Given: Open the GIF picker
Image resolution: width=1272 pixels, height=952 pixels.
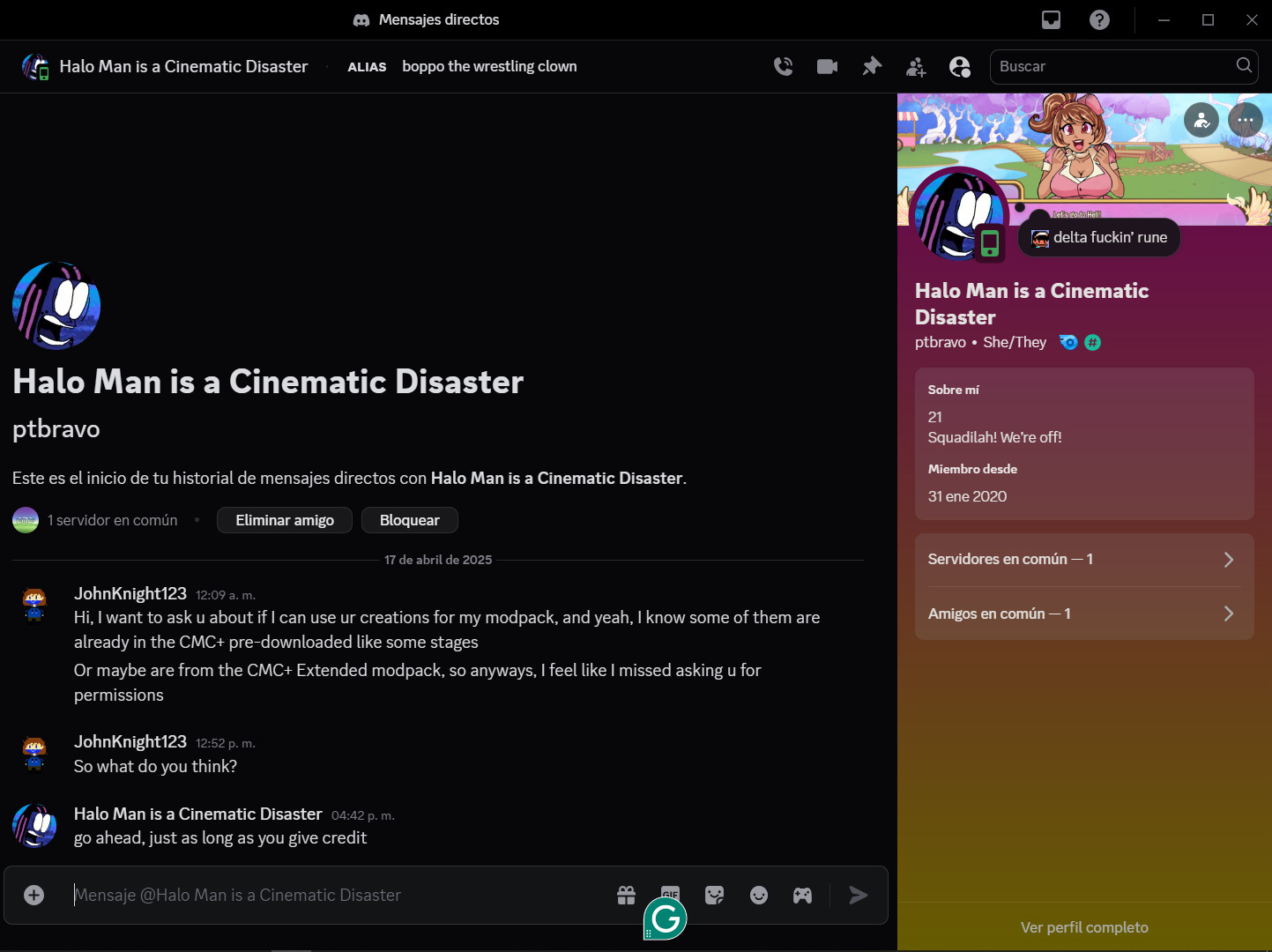Looking at the screenshot, I should 671,892.
